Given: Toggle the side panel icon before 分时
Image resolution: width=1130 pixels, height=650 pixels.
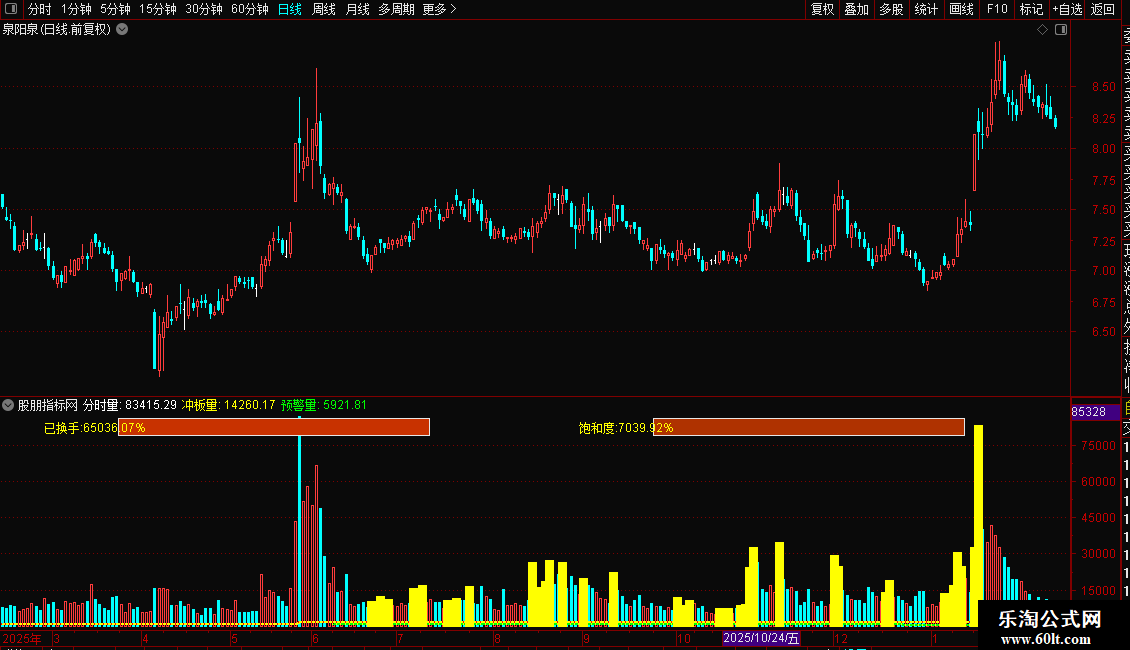Looking at the screenshot, I should (x=11, y=9).
